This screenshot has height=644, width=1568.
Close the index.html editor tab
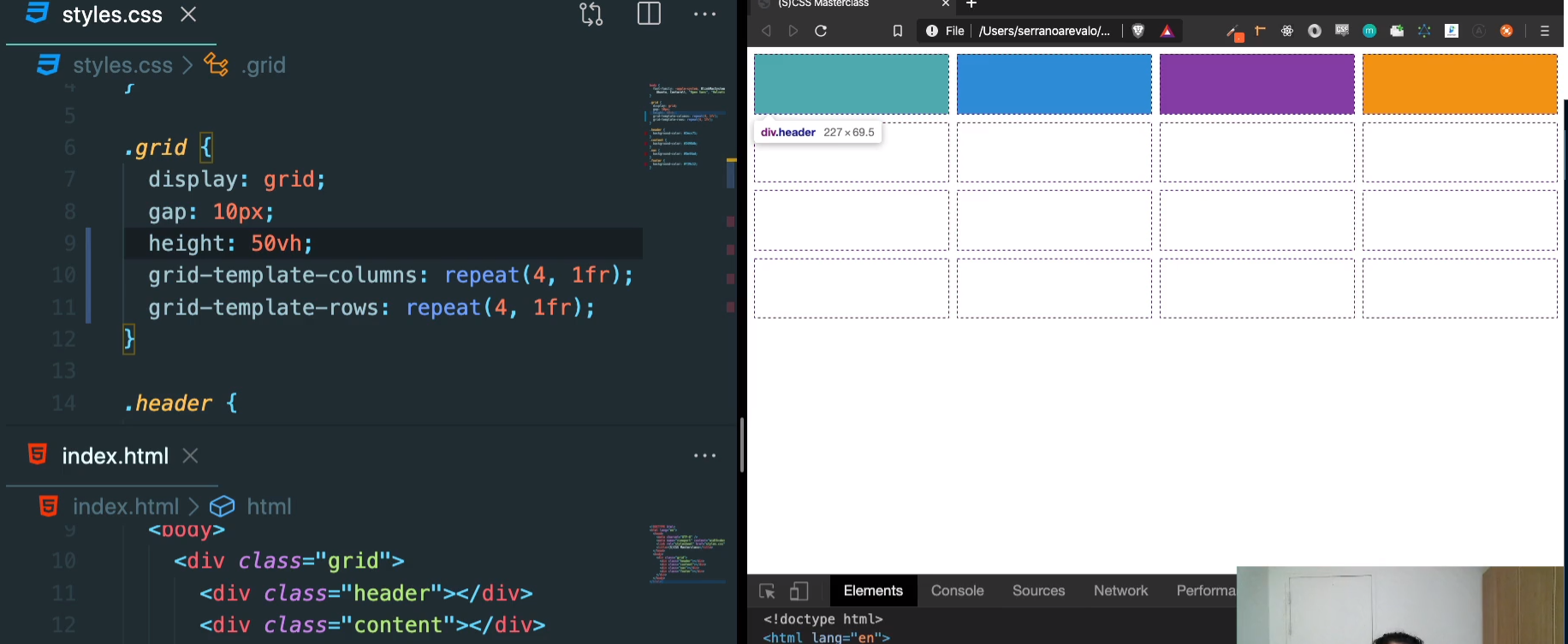click(191, 456)
